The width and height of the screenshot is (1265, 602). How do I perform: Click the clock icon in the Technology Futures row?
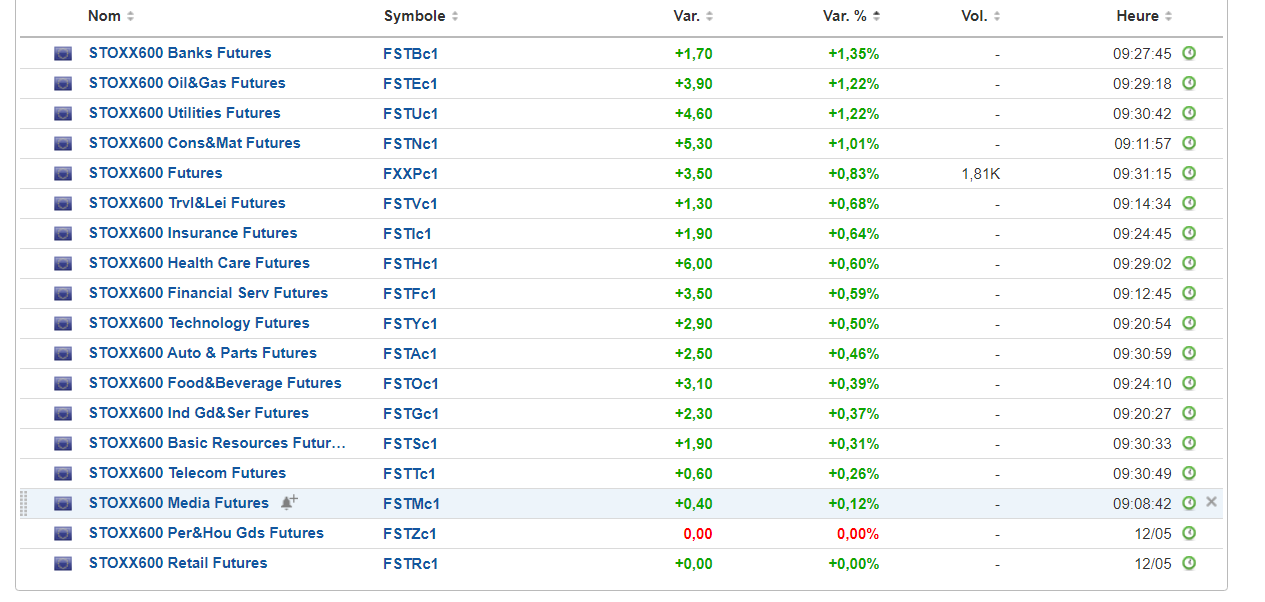pyautogui.click(x=1189, y=323)
